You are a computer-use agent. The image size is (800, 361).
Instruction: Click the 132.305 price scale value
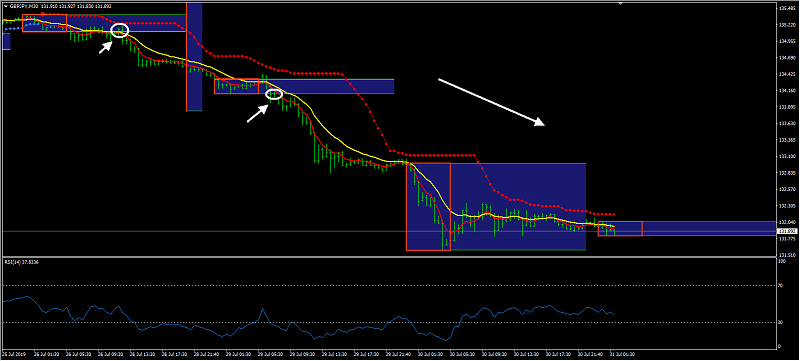786,205
